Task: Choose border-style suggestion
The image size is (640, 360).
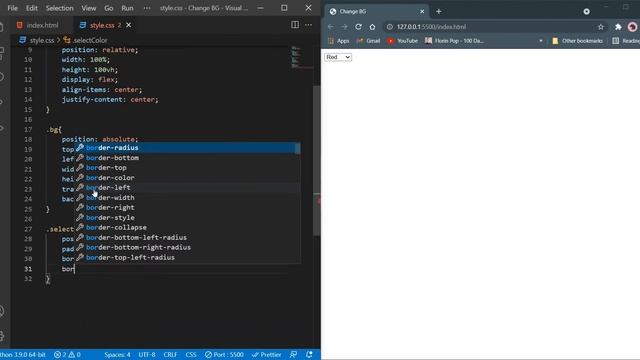Action: coord(187,218)
